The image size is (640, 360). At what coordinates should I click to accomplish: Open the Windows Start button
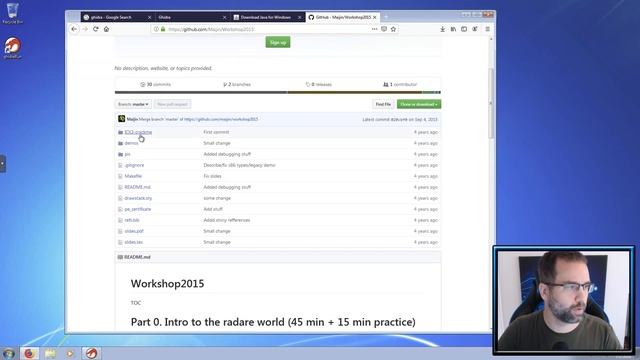pyautogui.click(x=9, y=353)
